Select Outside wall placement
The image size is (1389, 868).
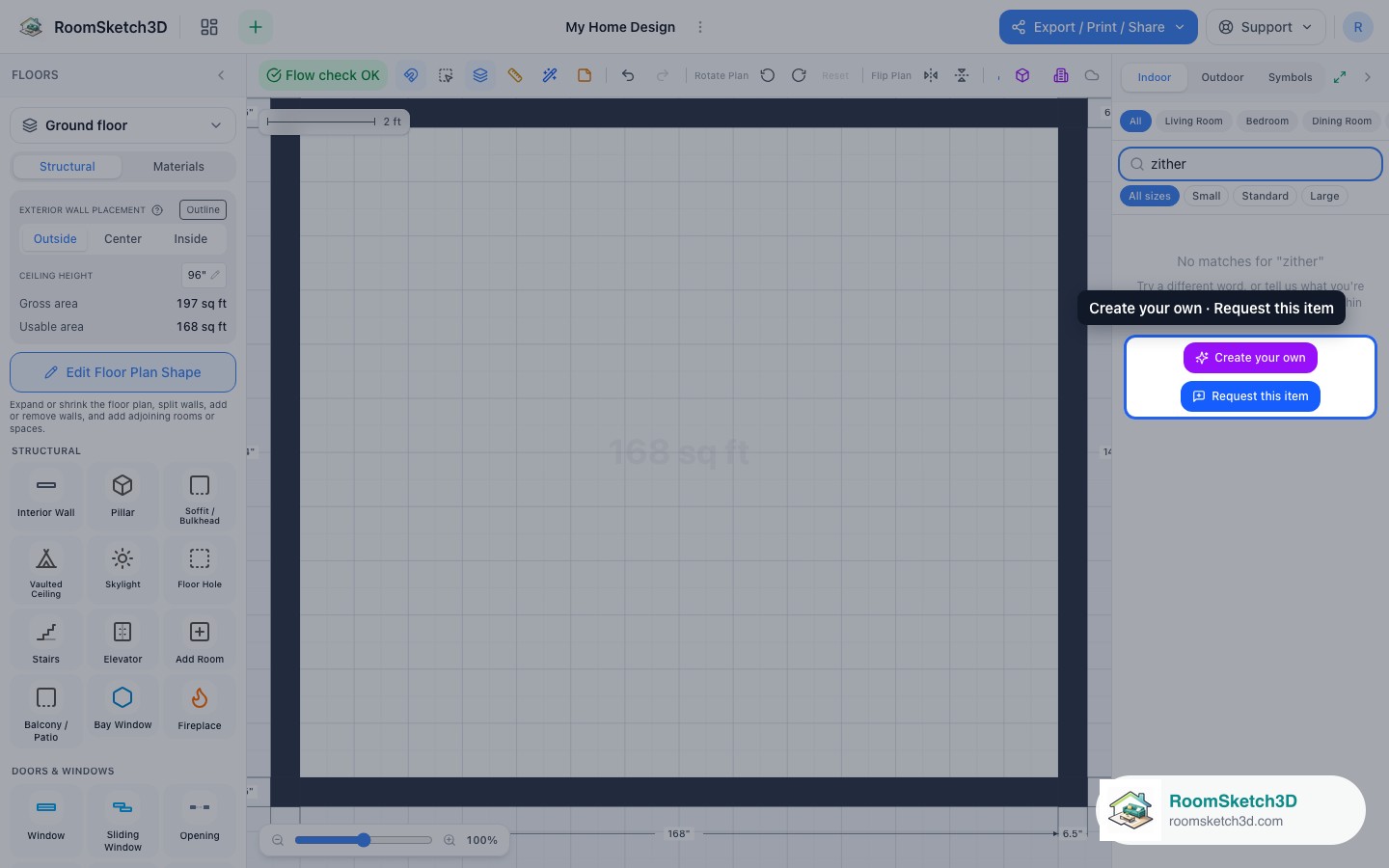(x=55, y=239)
